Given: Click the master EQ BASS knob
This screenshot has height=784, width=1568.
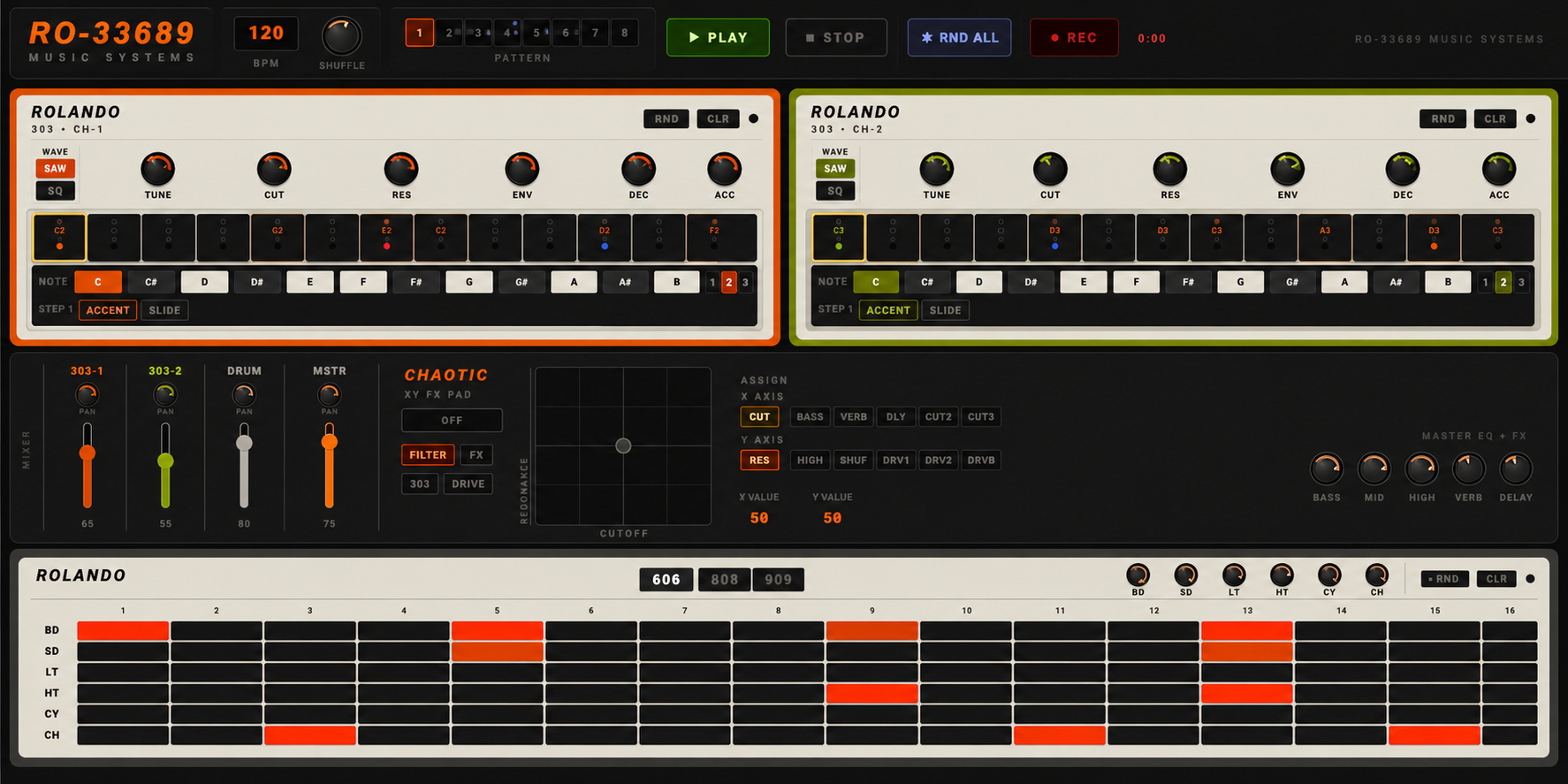Looking at the screenshot, I should [x=1327, y=468].
